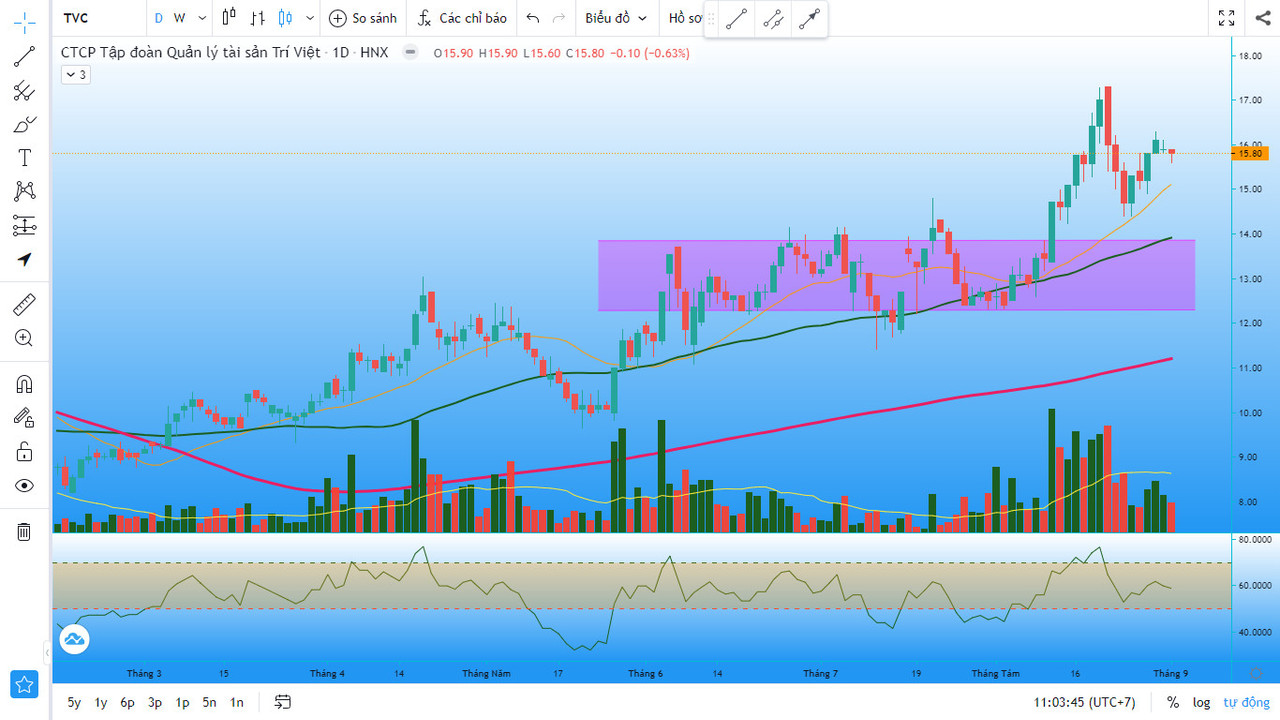Toggle tự động auto scale
Screen dimensions: 1280x720
1246,702
